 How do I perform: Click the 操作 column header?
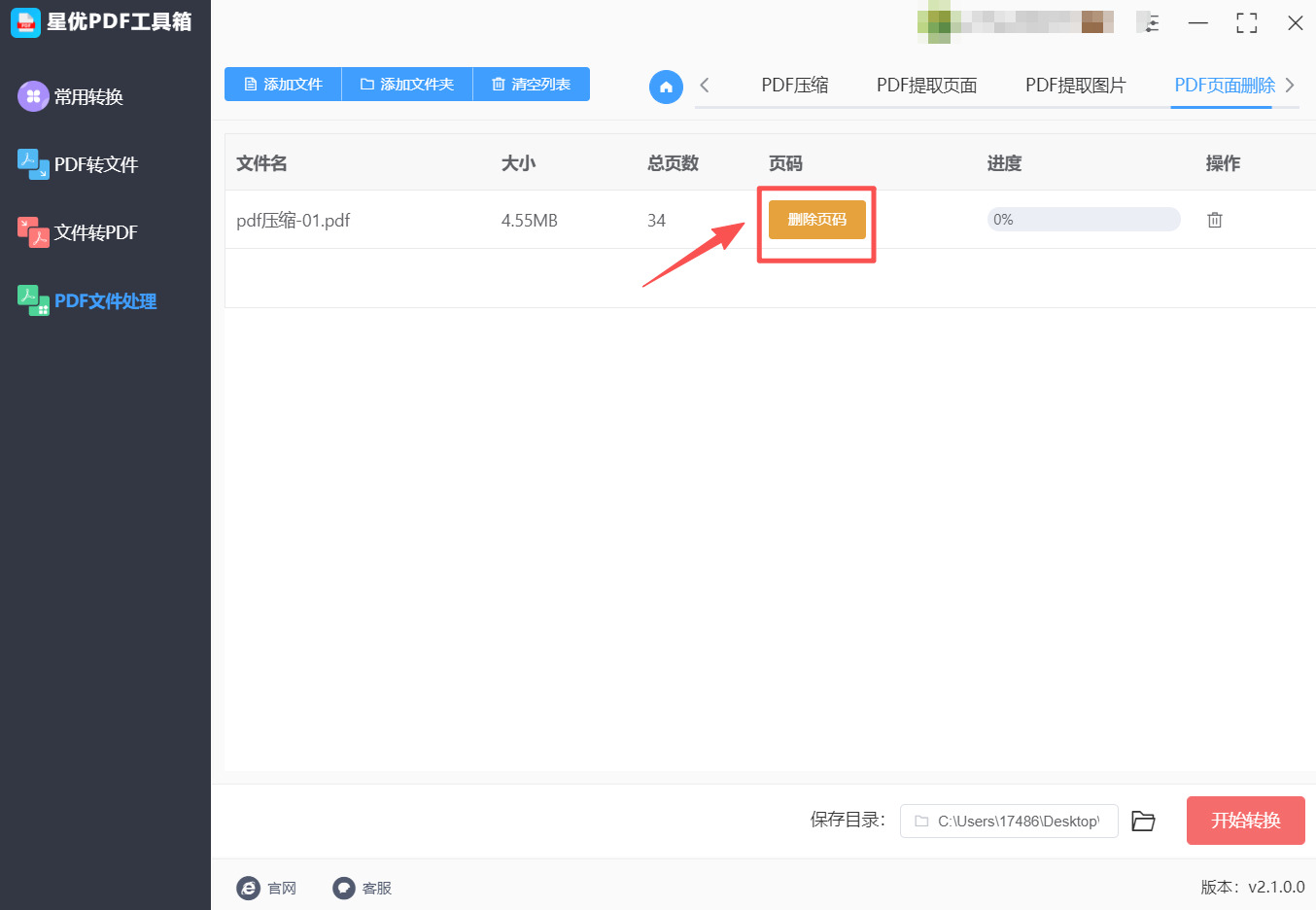point(1223,163)
